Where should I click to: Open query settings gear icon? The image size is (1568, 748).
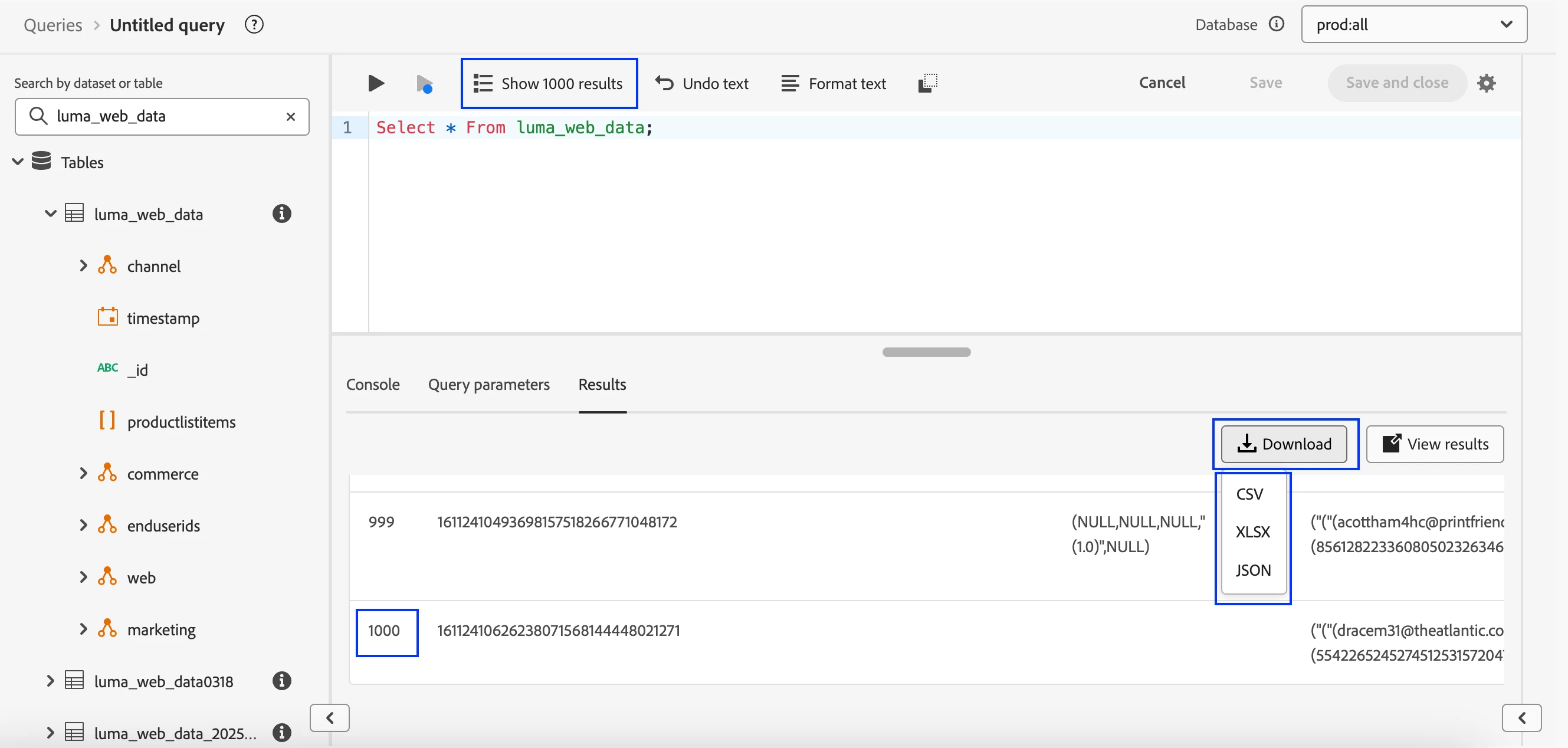tap(1486, 83)
